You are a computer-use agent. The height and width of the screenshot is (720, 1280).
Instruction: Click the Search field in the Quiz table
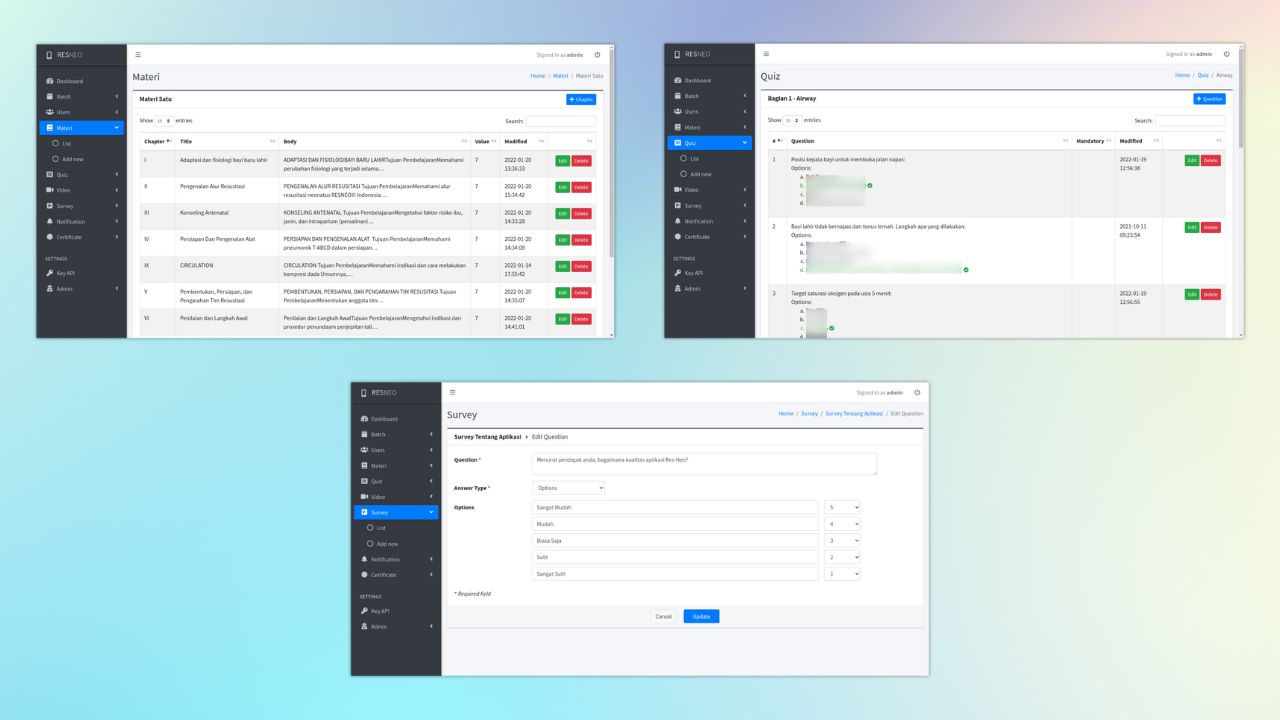[1190, 120]
